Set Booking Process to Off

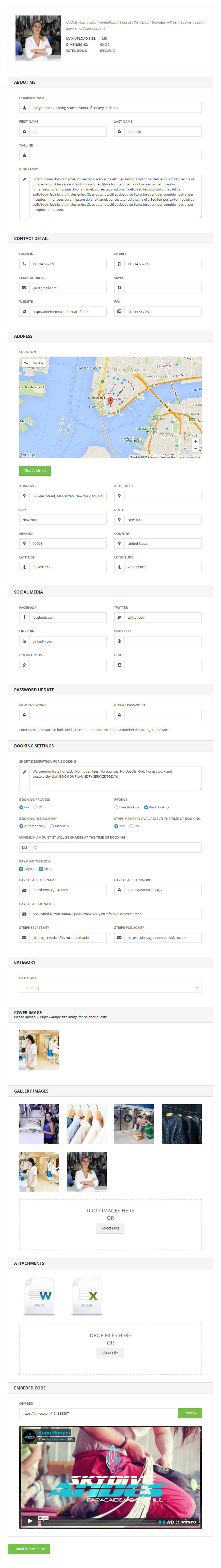[35, 807]
